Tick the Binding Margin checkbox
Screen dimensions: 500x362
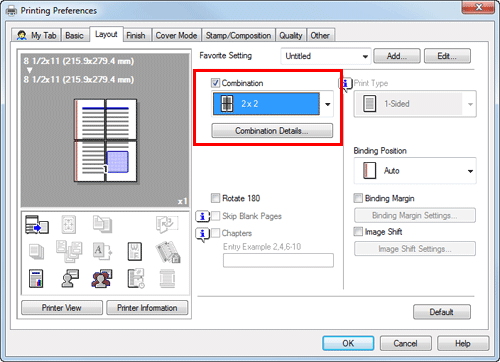pos(358,198)
